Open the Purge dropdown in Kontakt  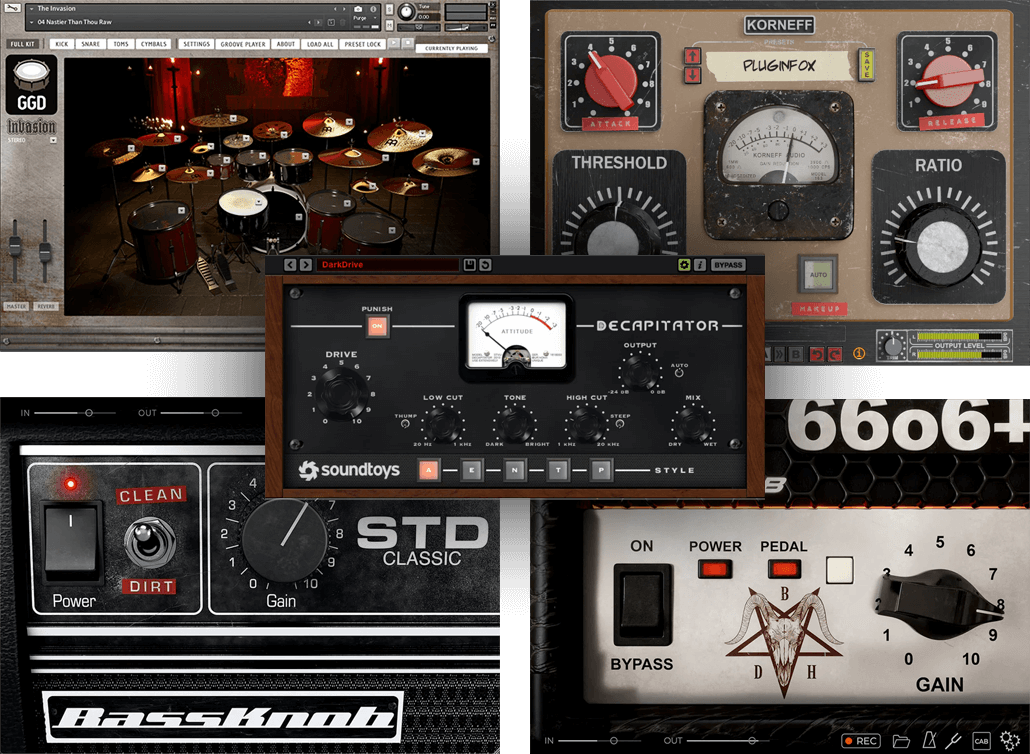tap(363, 18)
